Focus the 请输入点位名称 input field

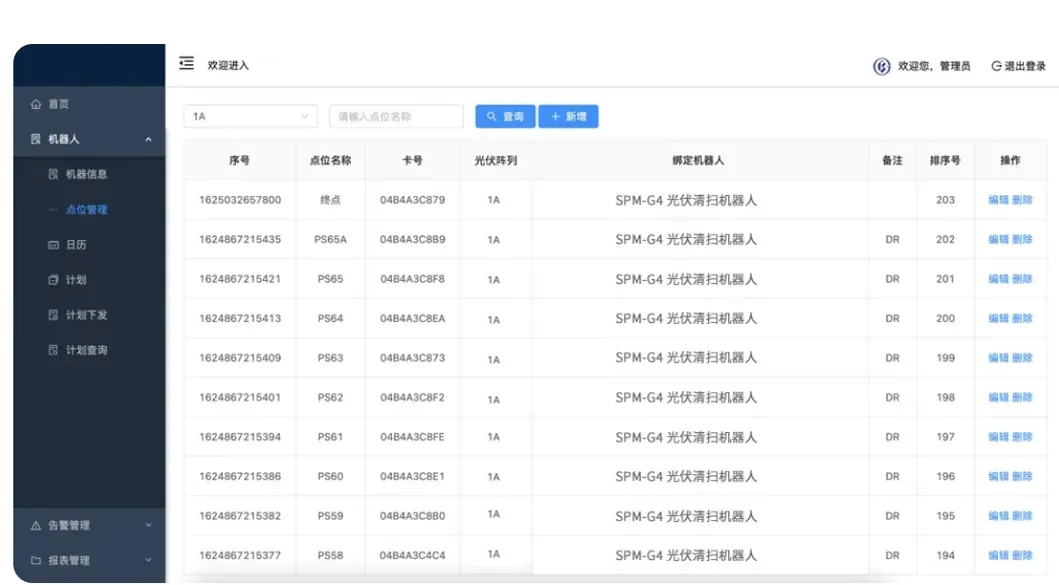point(396,117)
